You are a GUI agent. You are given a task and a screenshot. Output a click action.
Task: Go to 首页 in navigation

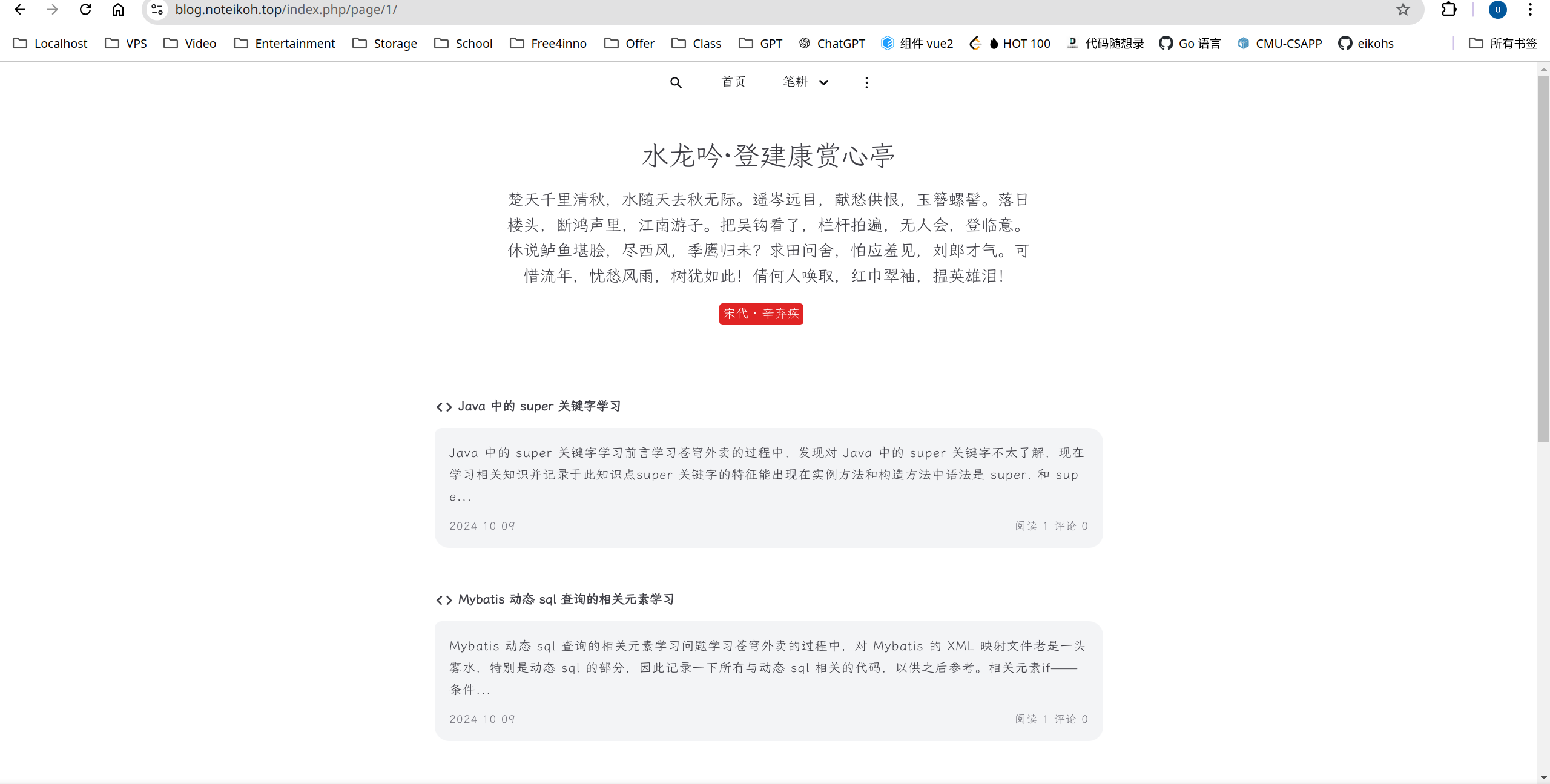tap(733, 82)
